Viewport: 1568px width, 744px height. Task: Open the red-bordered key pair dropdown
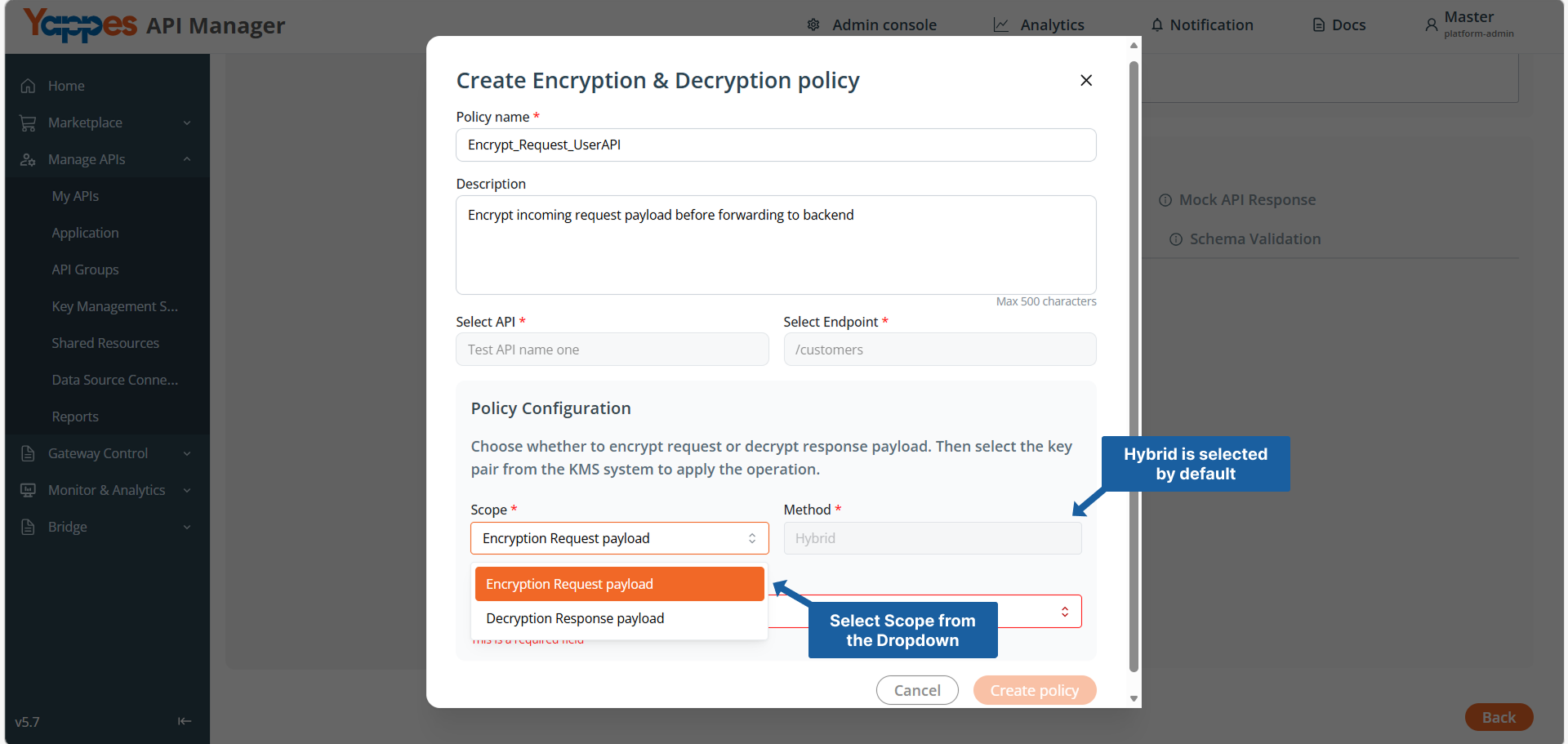(1065, 612)
